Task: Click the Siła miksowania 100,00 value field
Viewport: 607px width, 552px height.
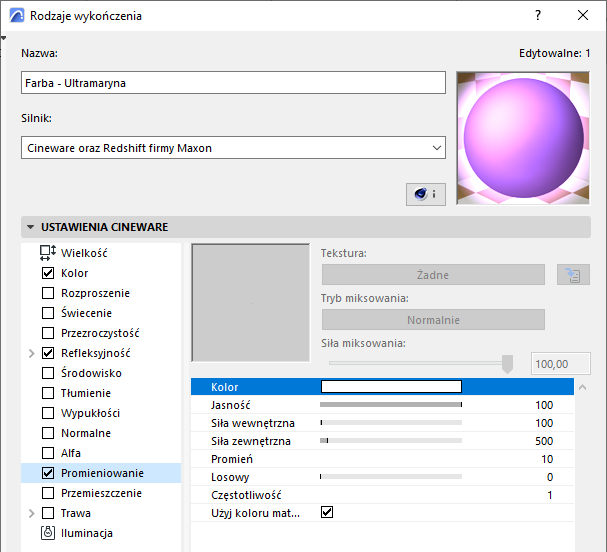Action: tap(561, 363)
